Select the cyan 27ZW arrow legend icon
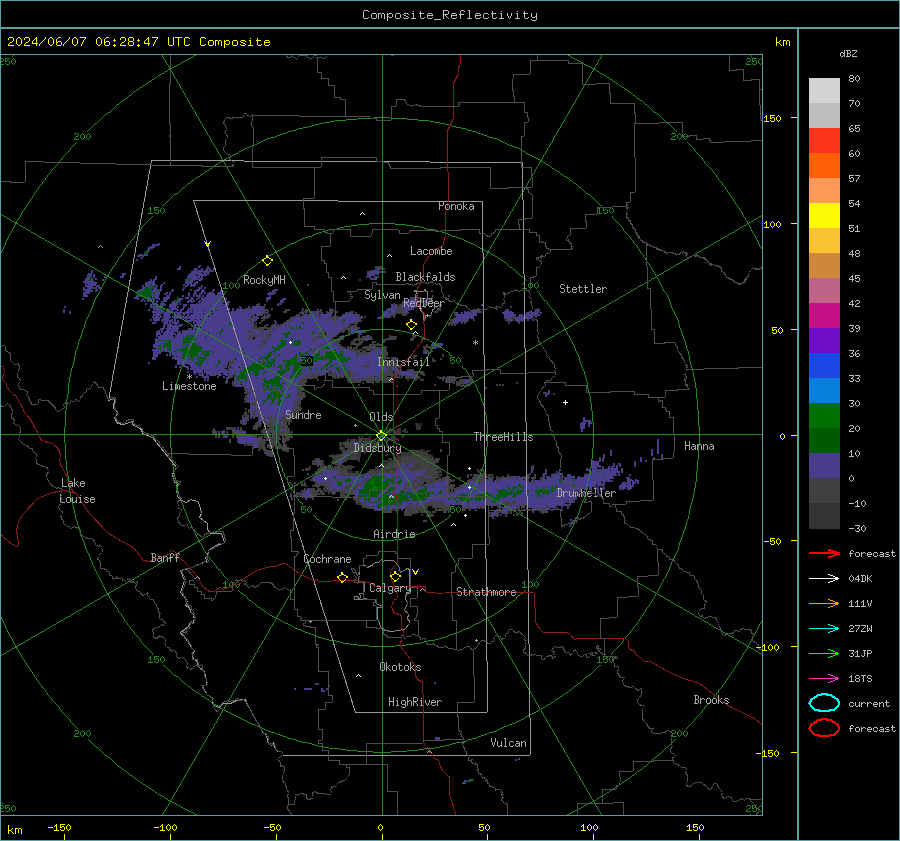The height and width of the screenshot is (841, 900). (x=824, y=629)
